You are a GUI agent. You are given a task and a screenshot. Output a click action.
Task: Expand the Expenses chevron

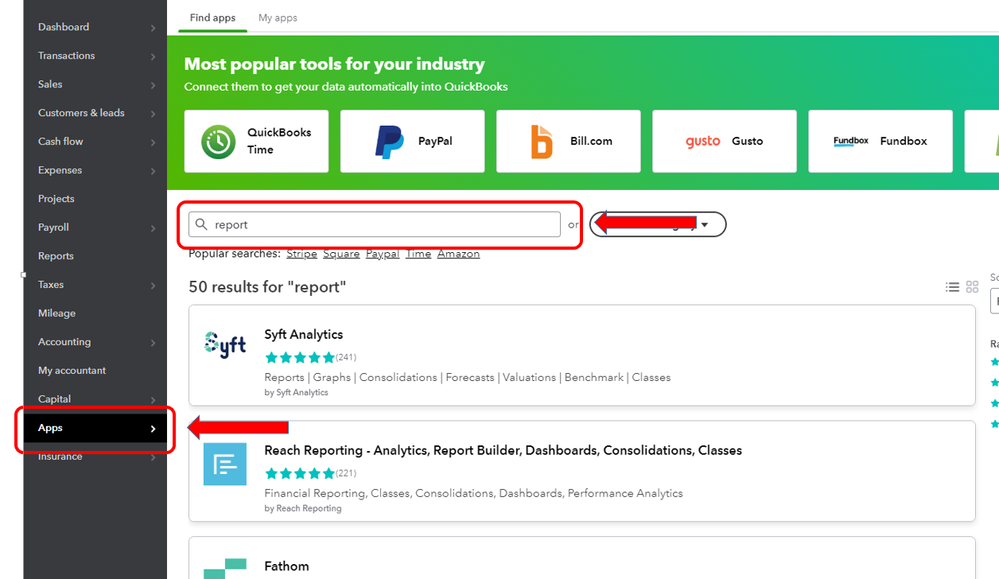pos(153,171)
